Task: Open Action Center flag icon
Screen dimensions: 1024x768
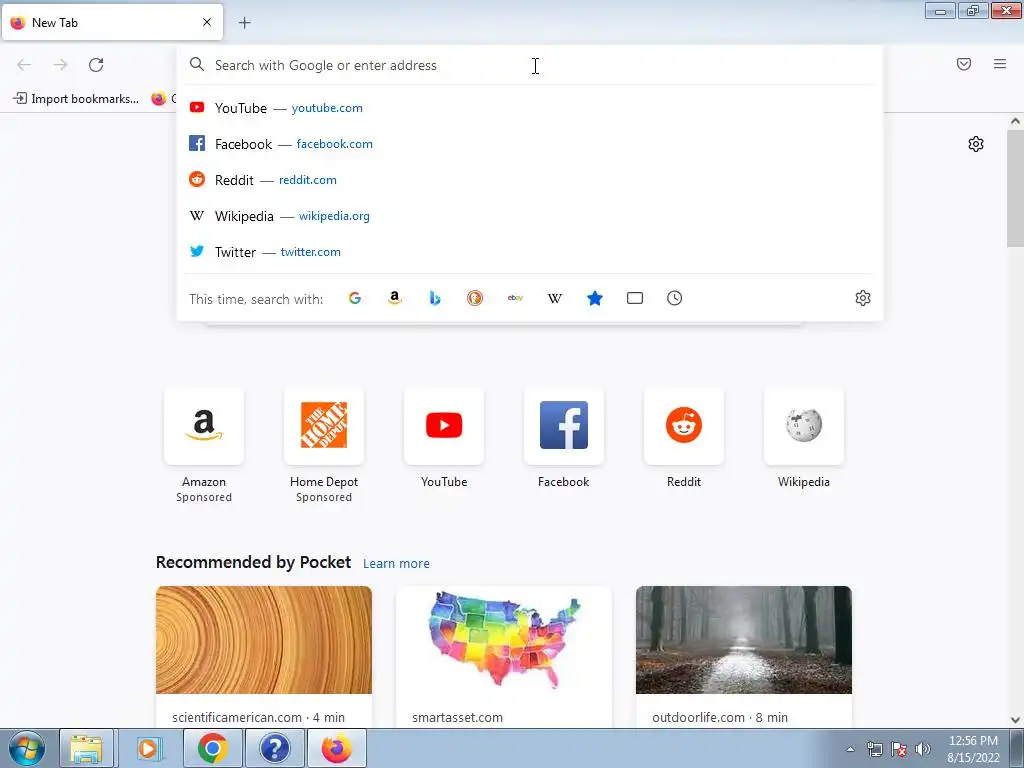Action: (x=899, y=749)
